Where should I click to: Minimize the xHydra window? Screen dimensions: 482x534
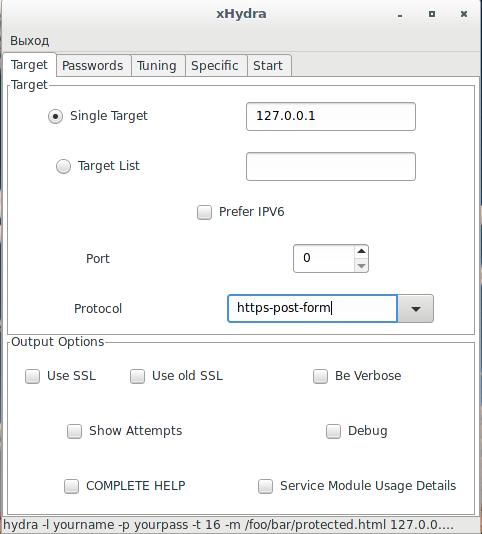pyautogui.click(x=400, y=15)
